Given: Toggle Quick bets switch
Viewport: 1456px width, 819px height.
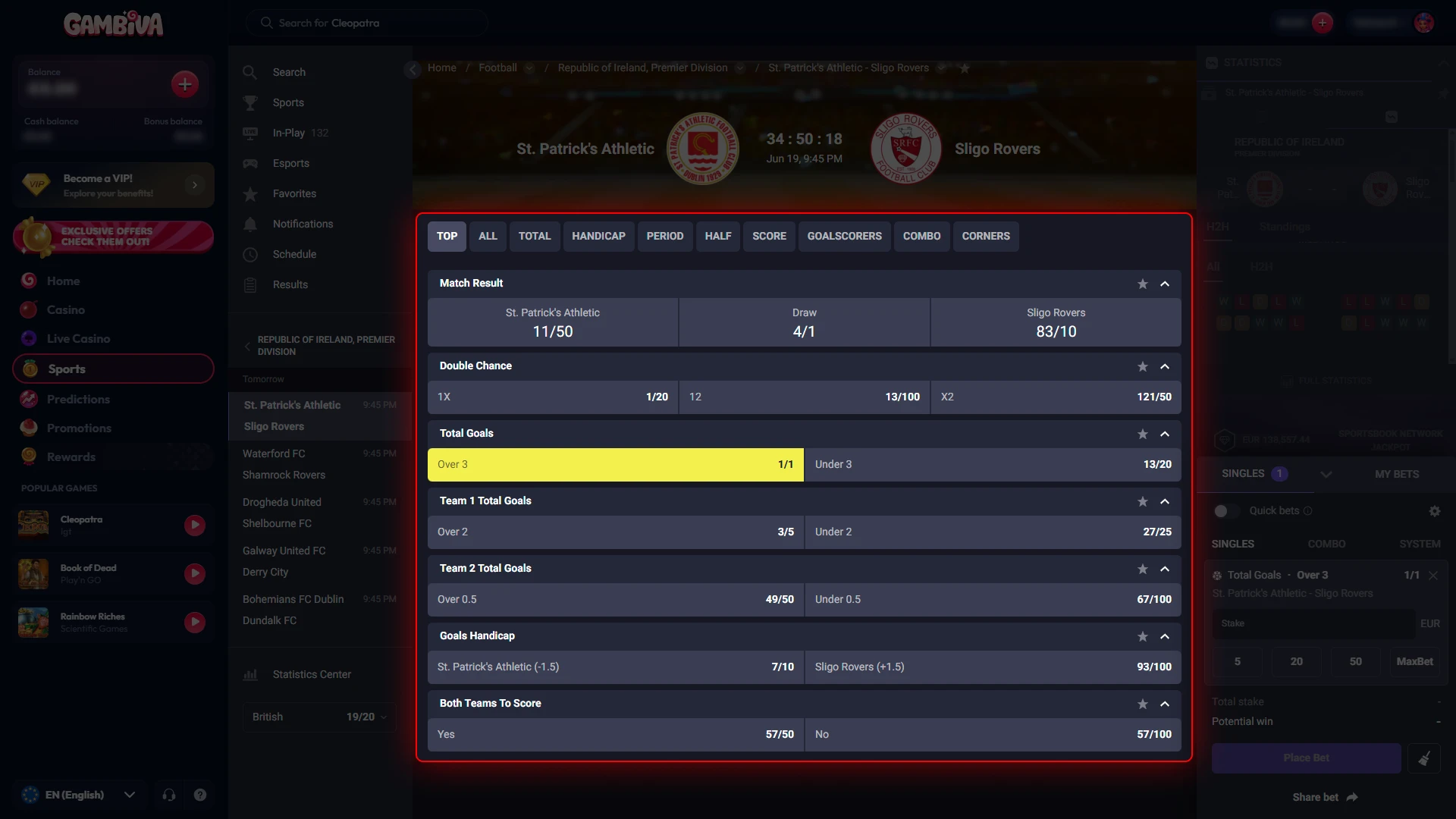Looking at the screenshot, I should [x=1225, y=511].
